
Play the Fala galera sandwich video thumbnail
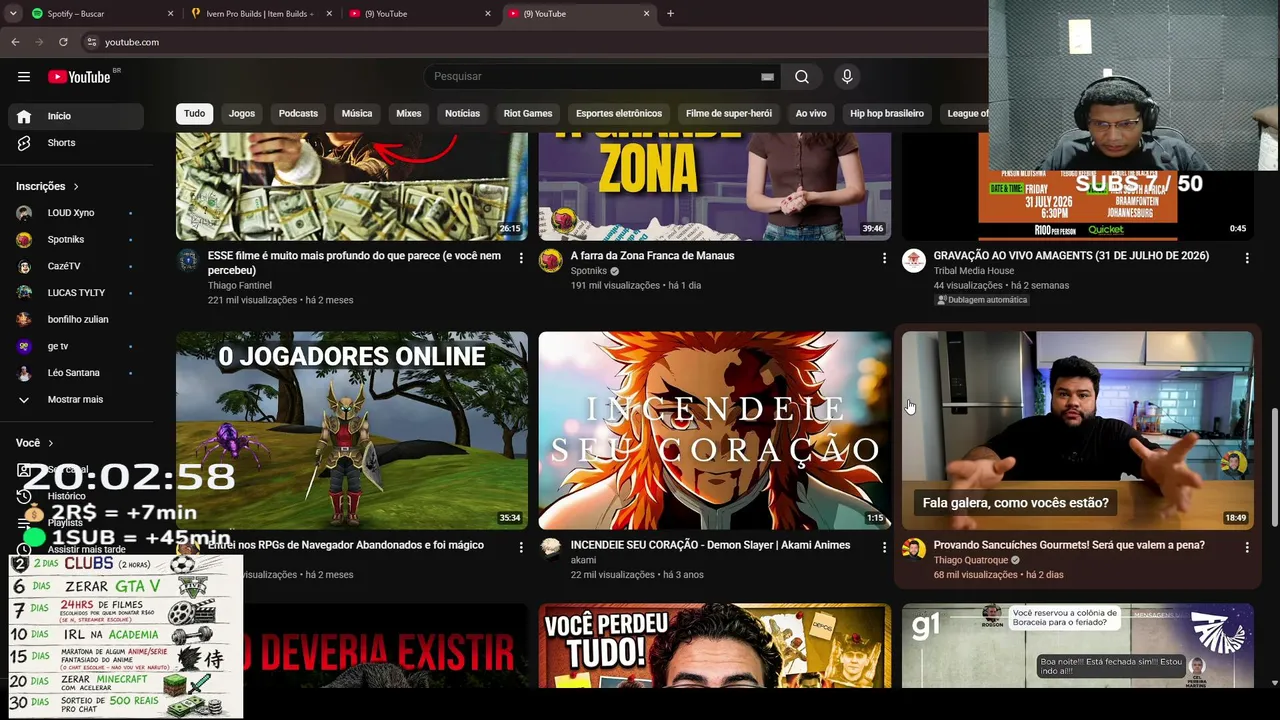(x=1077, y=431)
